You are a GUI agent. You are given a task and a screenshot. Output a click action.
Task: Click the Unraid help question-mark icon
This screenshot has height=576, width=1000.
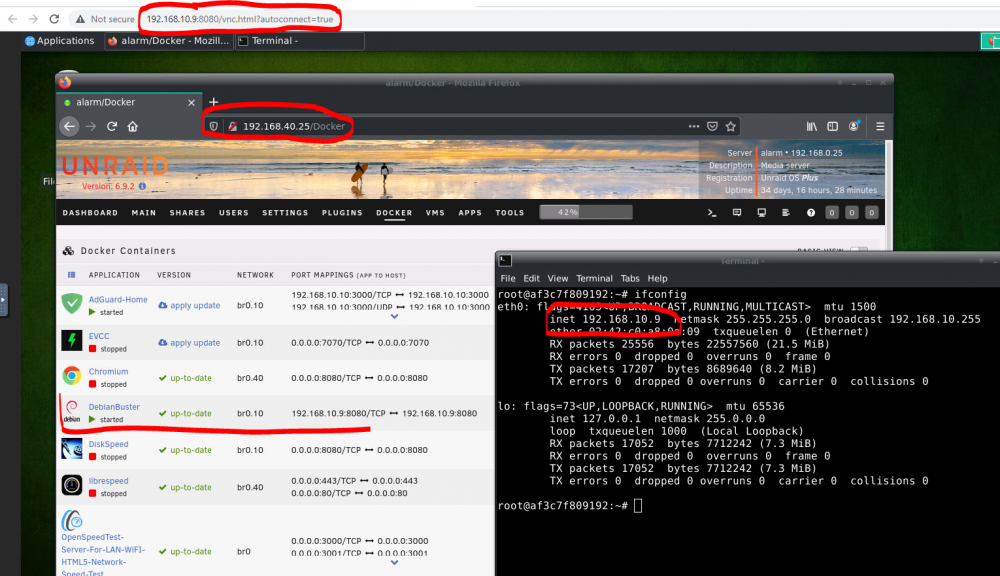(811, 213)
